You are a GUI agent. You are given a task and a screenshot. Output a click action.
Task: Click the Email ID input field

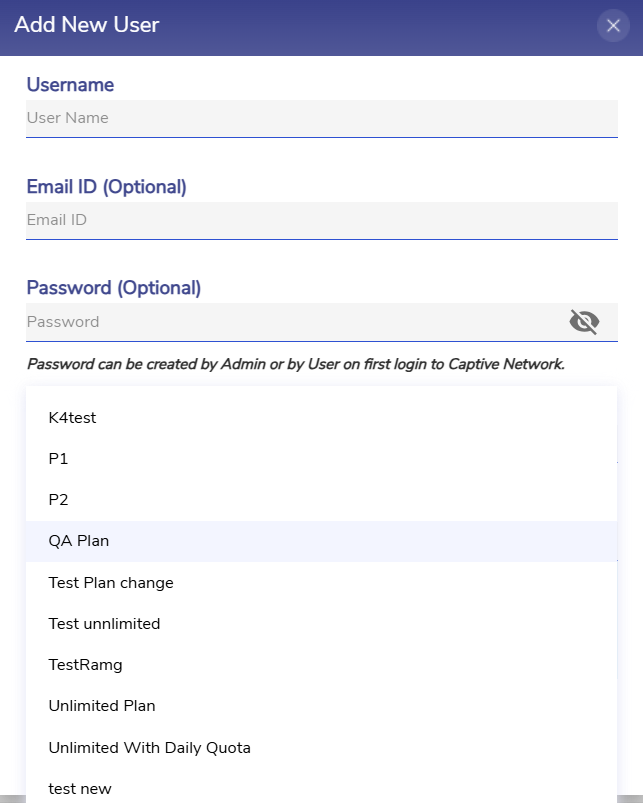[321, 220]
